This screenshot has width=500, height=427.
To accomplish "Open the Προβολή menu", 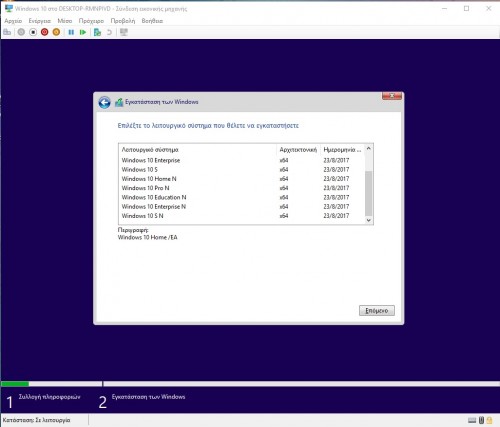I will point(123,21).
